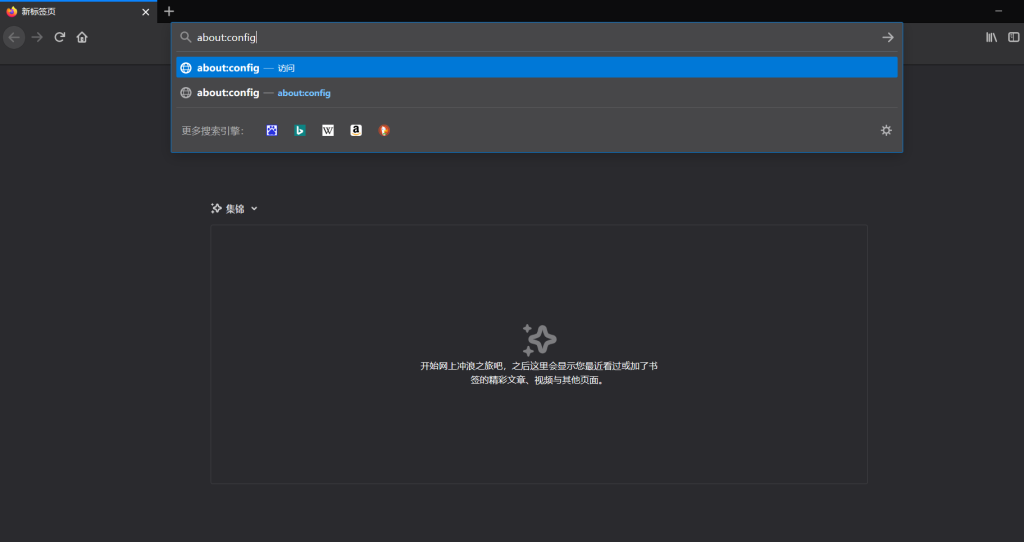Image resolution: width=1024 pixels, height=542 pixels.
Task: Open search settings gear icon
Action: coord(886,130)
